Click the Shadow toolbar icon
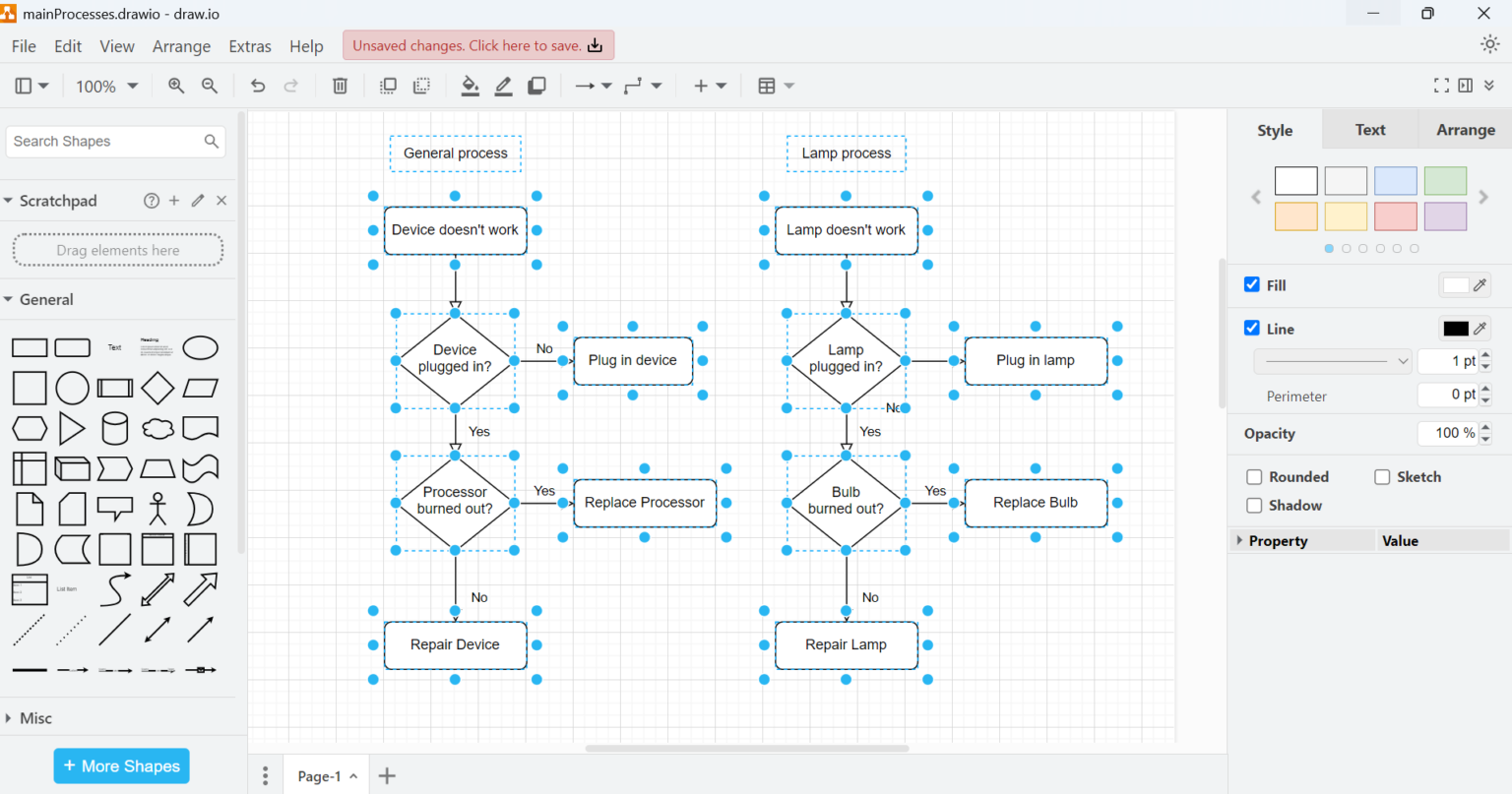 536,86
